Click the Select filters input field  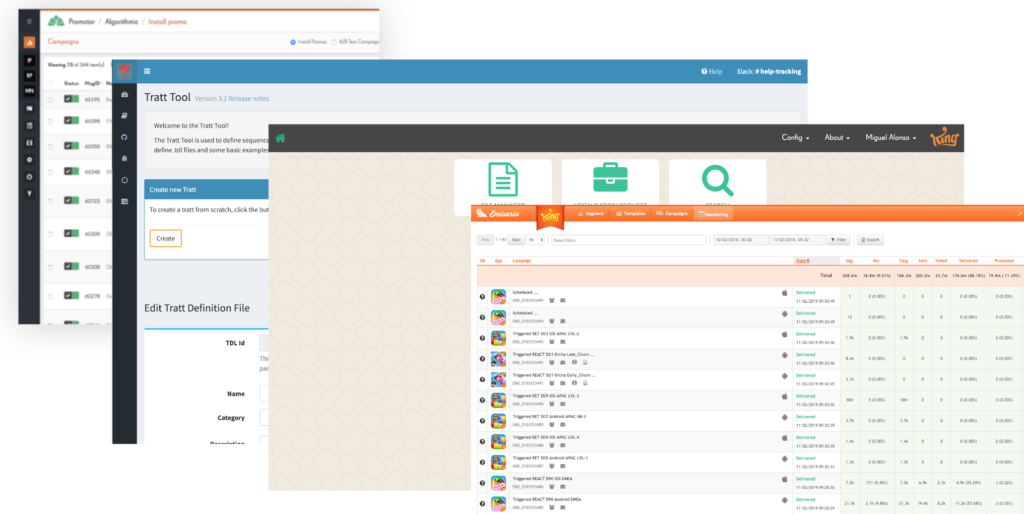pyautogui.click(x=628, y=240)
